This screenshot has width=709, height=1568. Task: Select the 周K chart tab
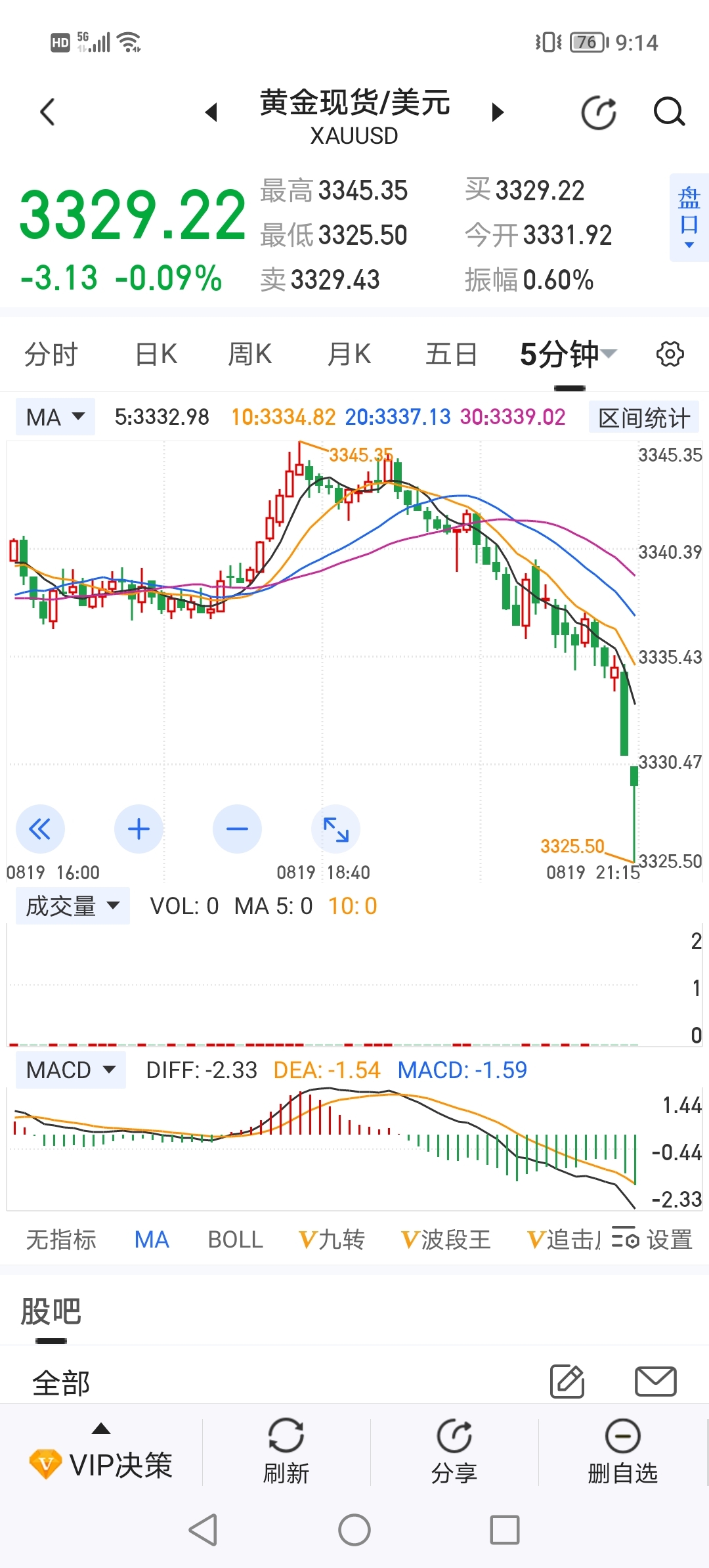pyautogui.click(x=250, y=355)
